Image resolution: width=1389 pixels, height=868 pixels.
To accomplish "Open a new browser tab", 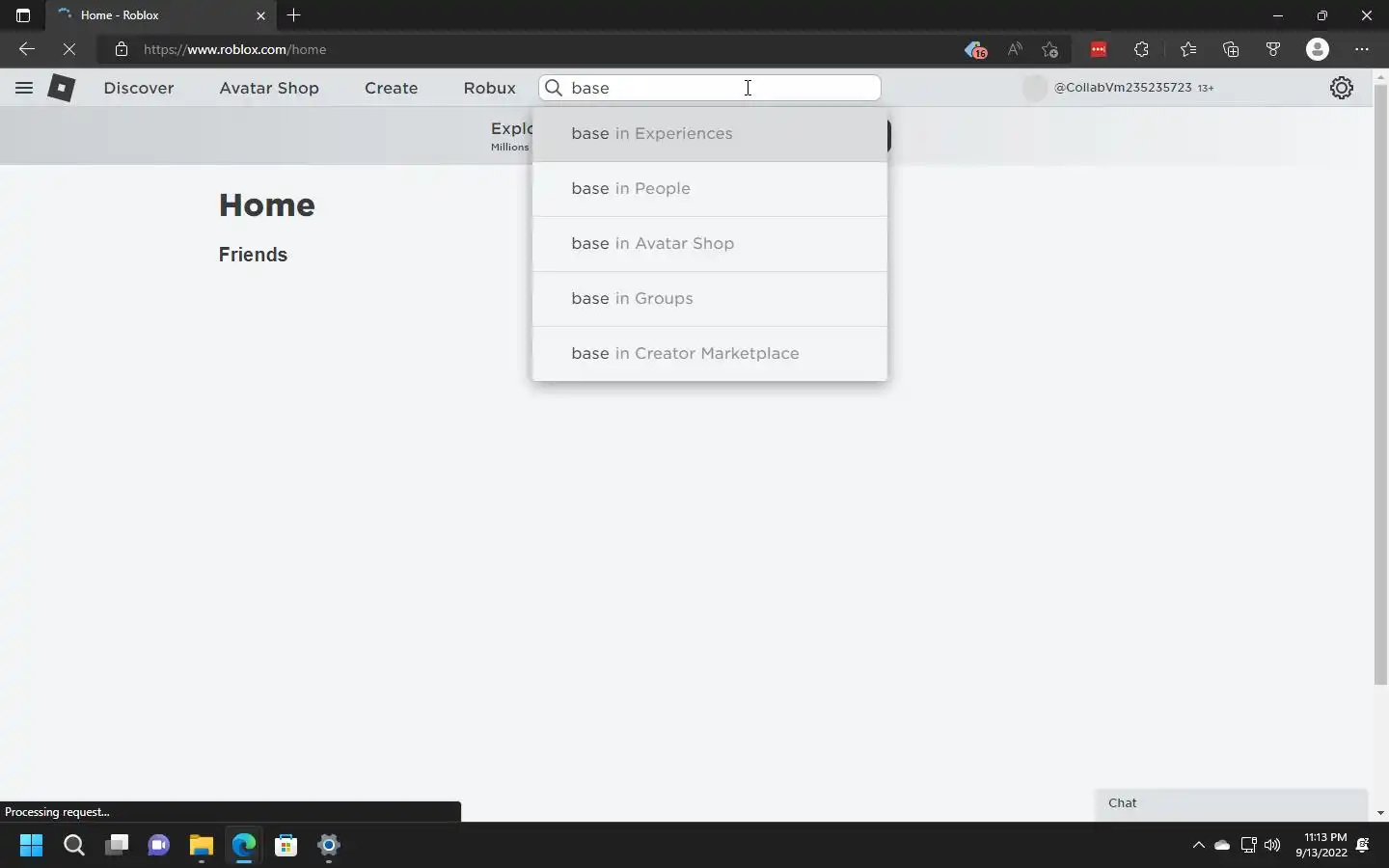I will click(294, 15).
